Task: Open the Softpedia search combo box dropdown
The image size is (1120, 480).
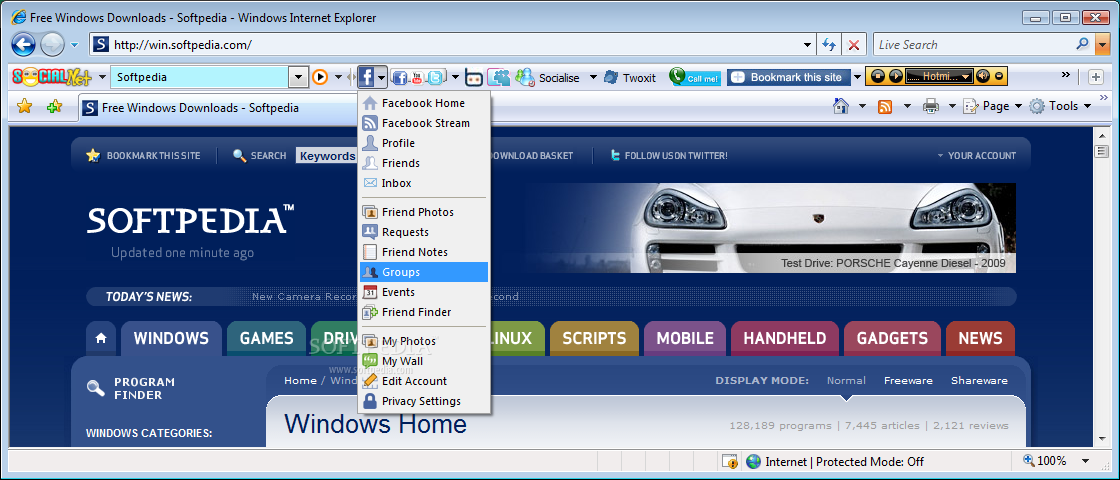Action: point(298,77)
